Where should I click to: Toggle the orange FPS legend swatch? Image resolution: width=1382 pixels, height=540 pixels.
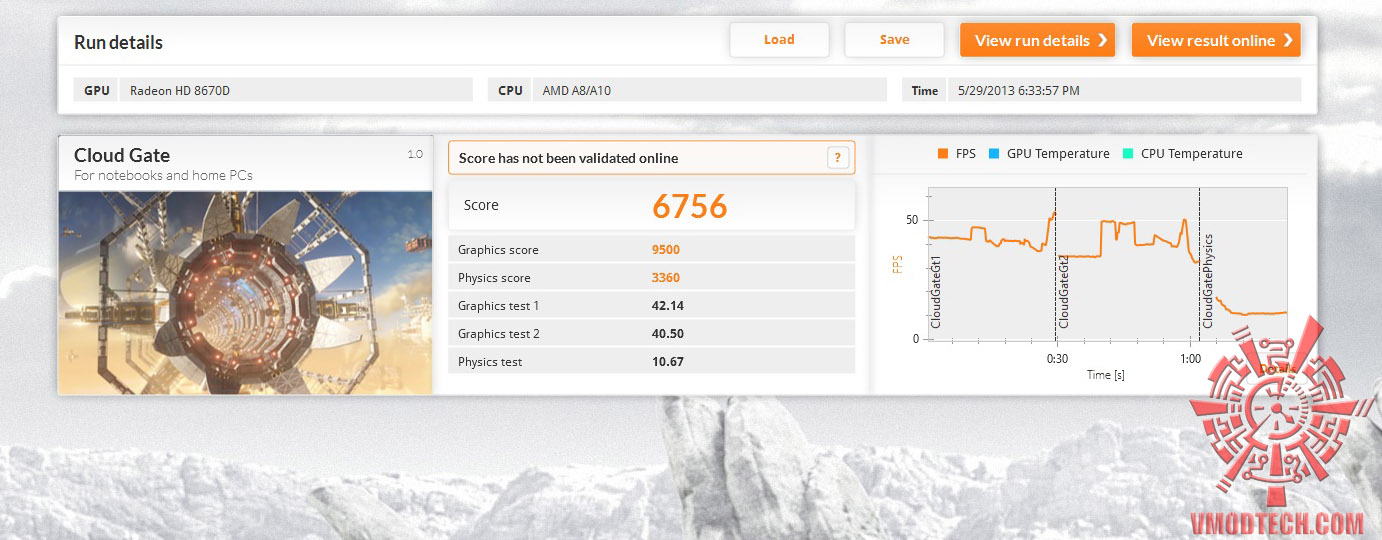click(x=942, y=154)
